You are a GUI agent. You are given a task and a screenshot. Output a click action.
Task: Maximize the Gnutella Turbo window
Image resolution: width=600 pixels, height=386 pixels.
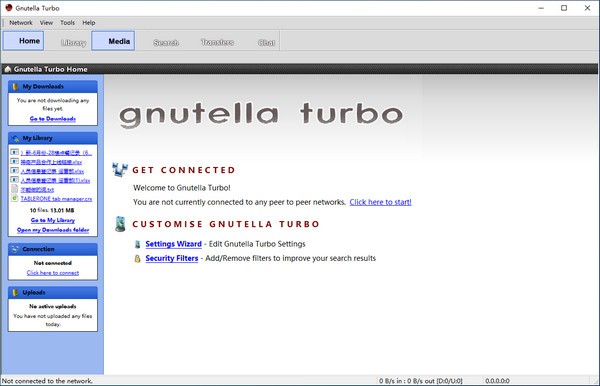tap(564, 8)
